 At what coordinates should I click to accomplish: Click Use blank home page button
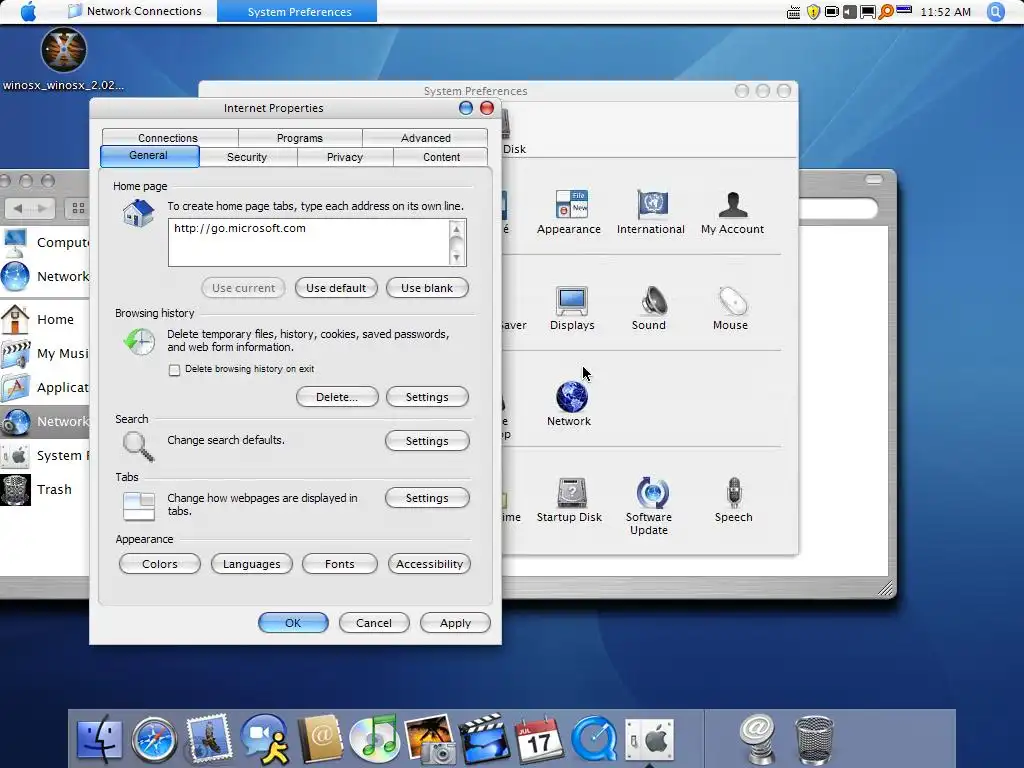click(427, 288)
